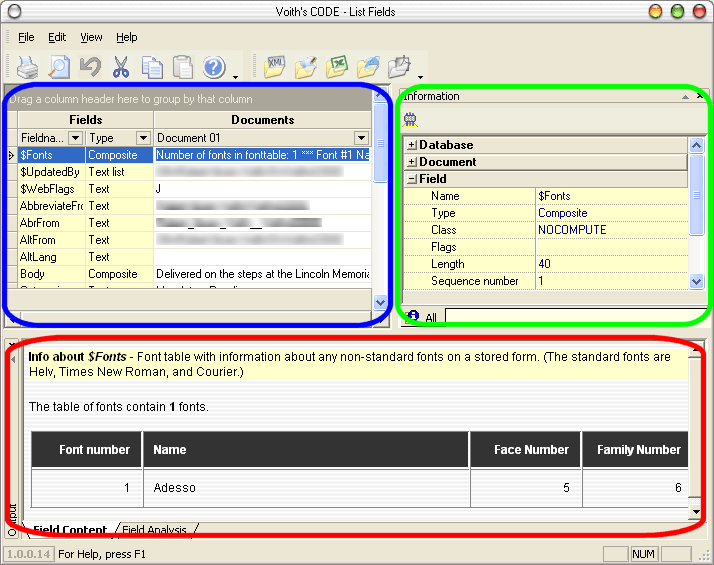Open the Help menu
The height and width of the screenshot is (565, 714).
(126, 37)
